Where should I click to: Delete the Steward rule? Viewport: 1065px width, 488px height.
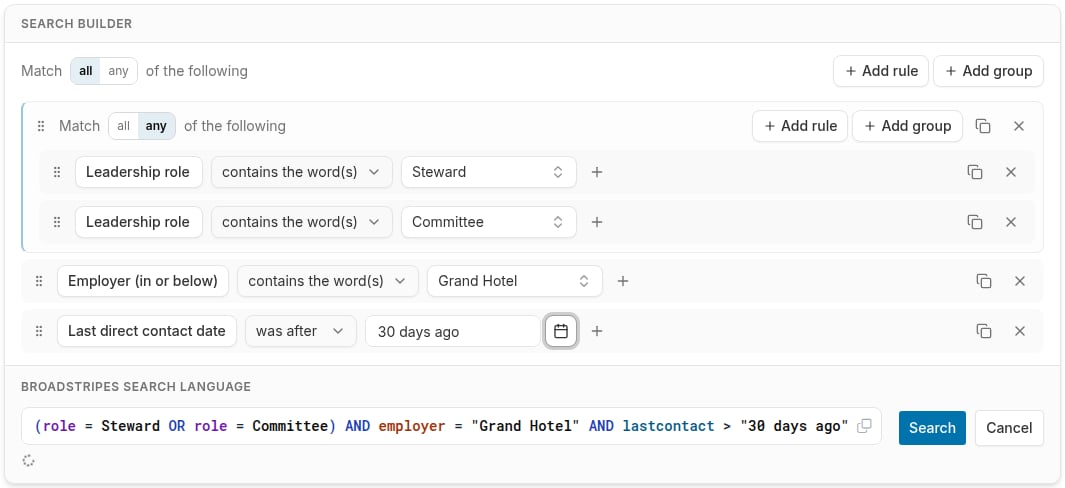(1011, 172)
